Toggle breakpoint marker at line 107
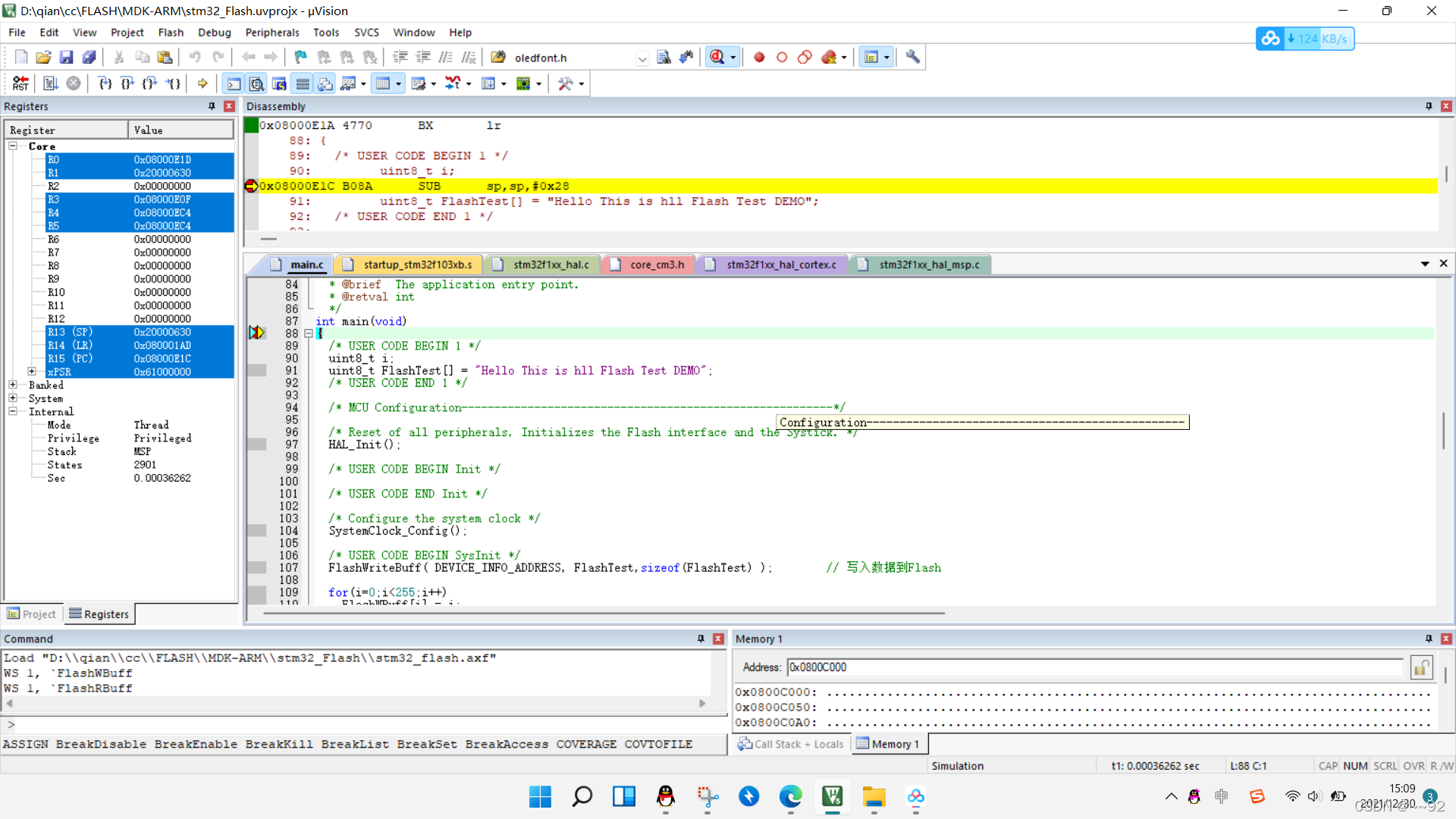This screenshot has width=1456, height=819. (x=257, y=567)
